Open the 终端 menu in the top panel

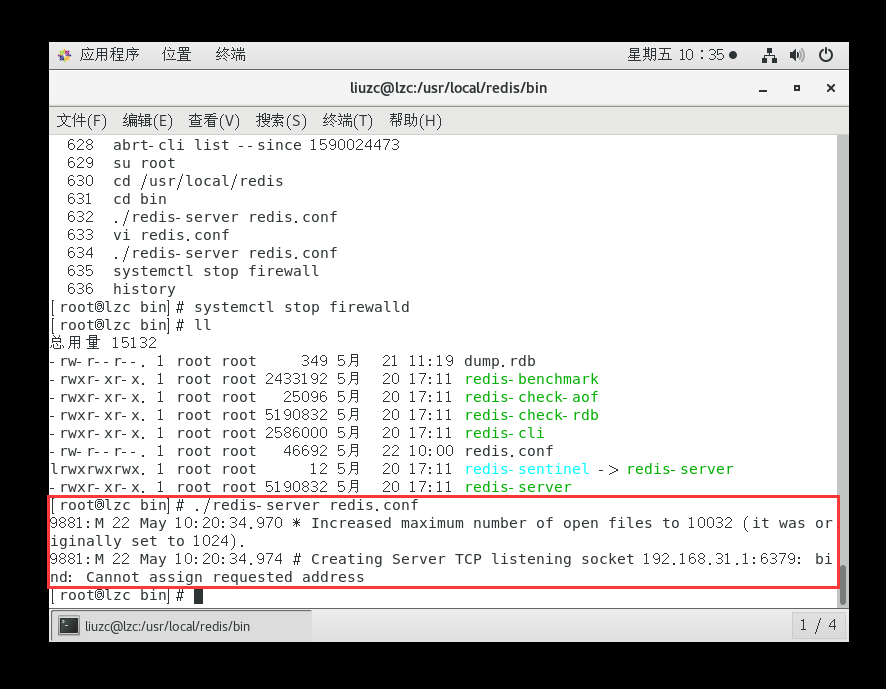tap(231, 55)
